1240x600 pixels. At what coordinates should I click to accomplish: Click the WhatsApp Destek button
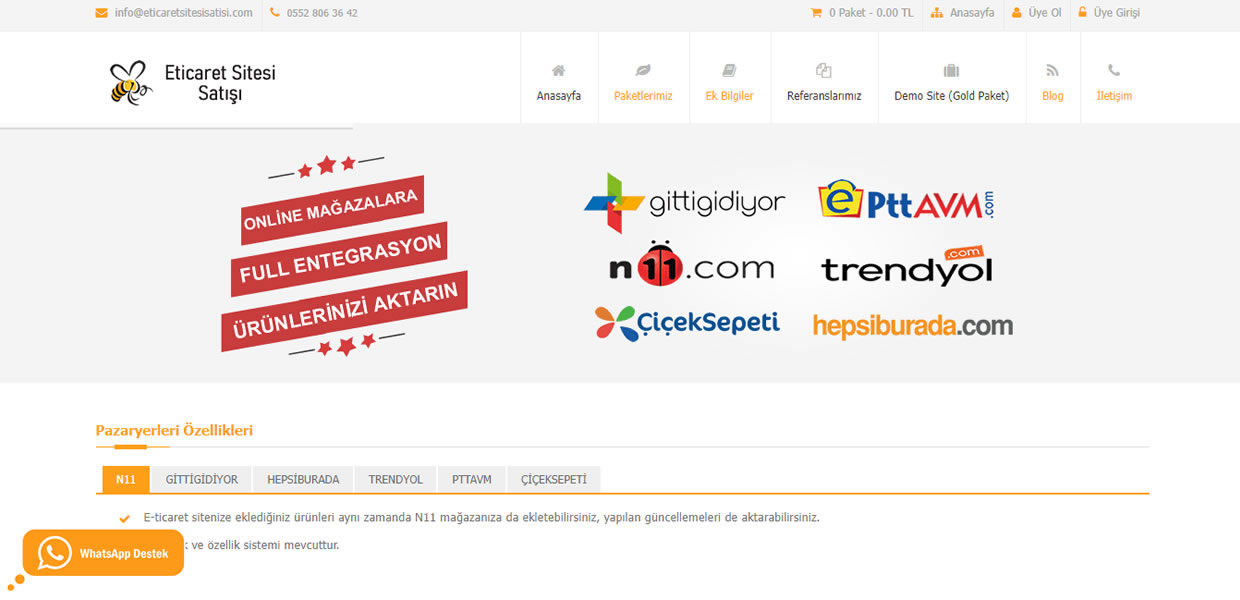click(x=104, y=553)
